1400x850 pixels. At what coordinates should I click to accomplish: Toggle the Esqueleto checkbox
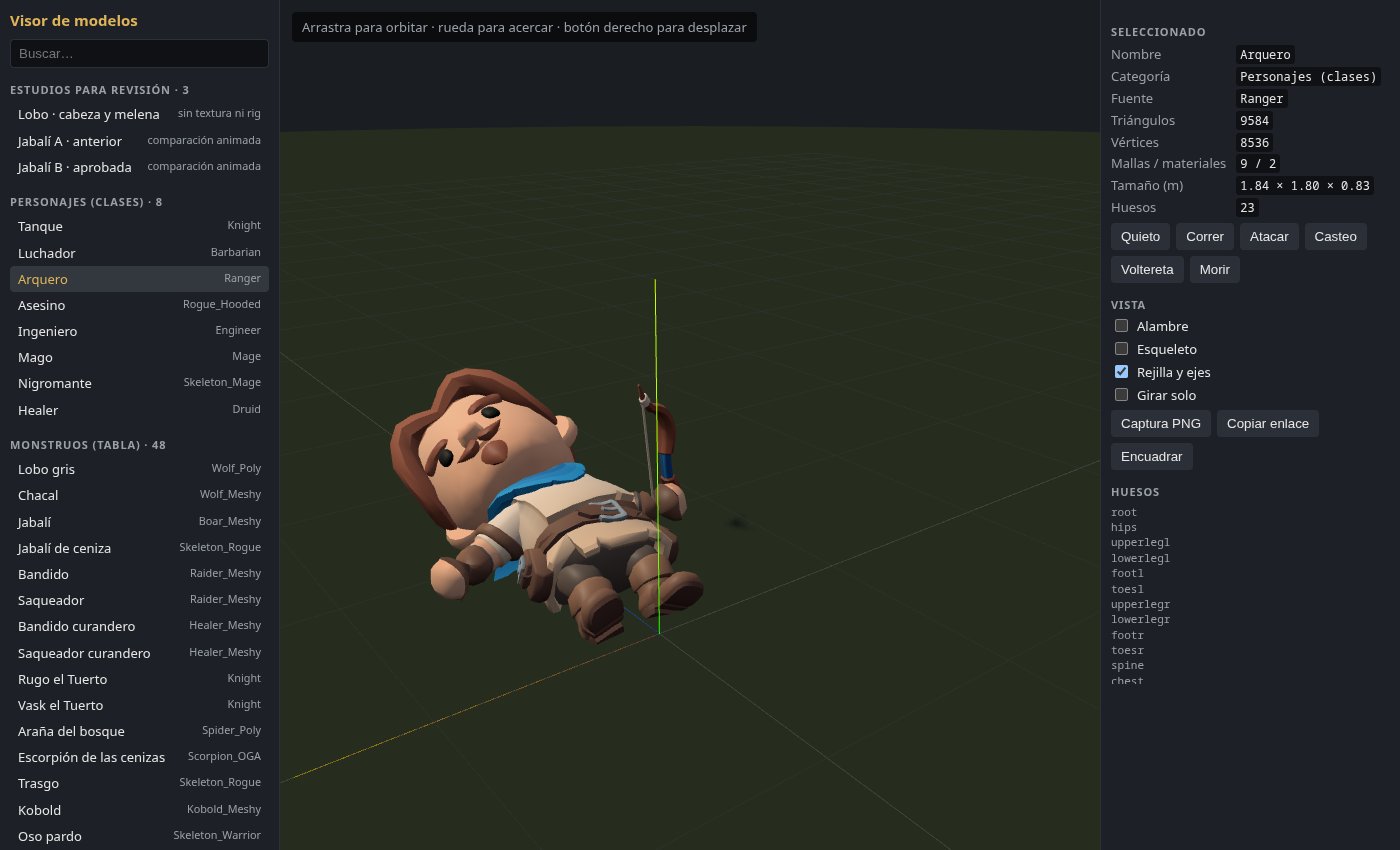[1122, 349]
